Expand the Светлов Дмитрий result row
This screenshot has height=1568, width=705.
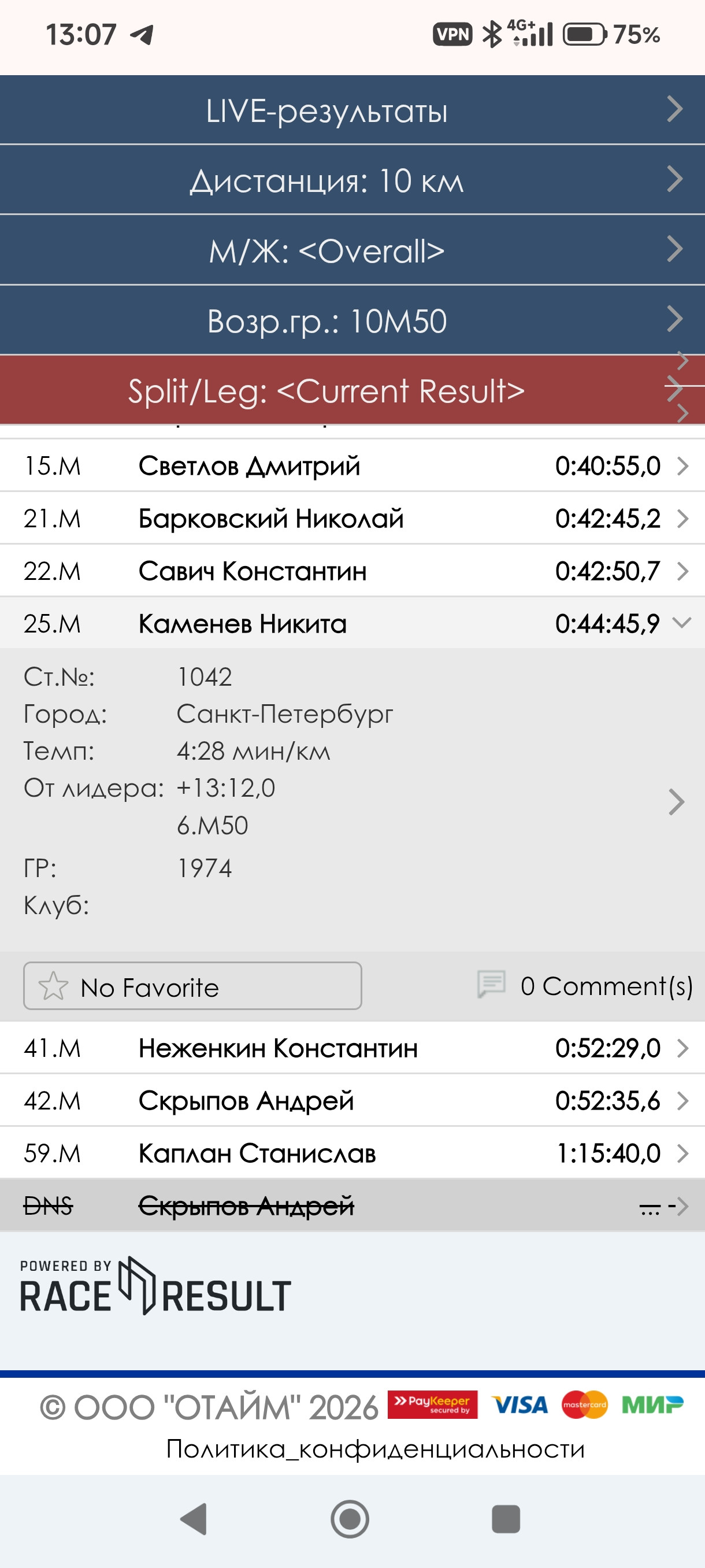point(352,465)
